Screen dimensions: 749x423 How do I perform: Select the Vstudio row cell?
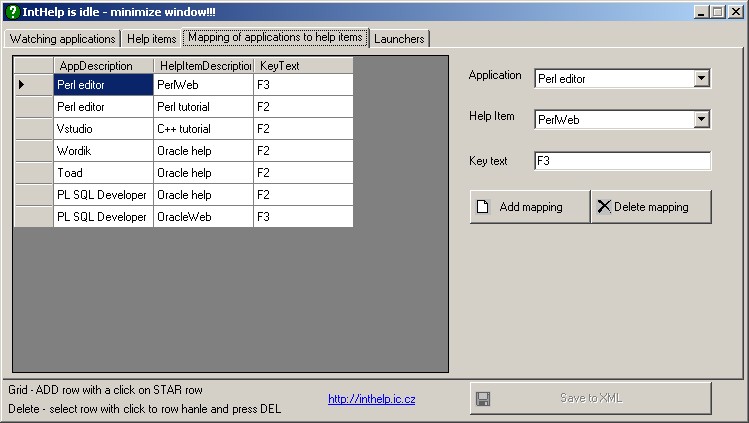tap(103, 129)
